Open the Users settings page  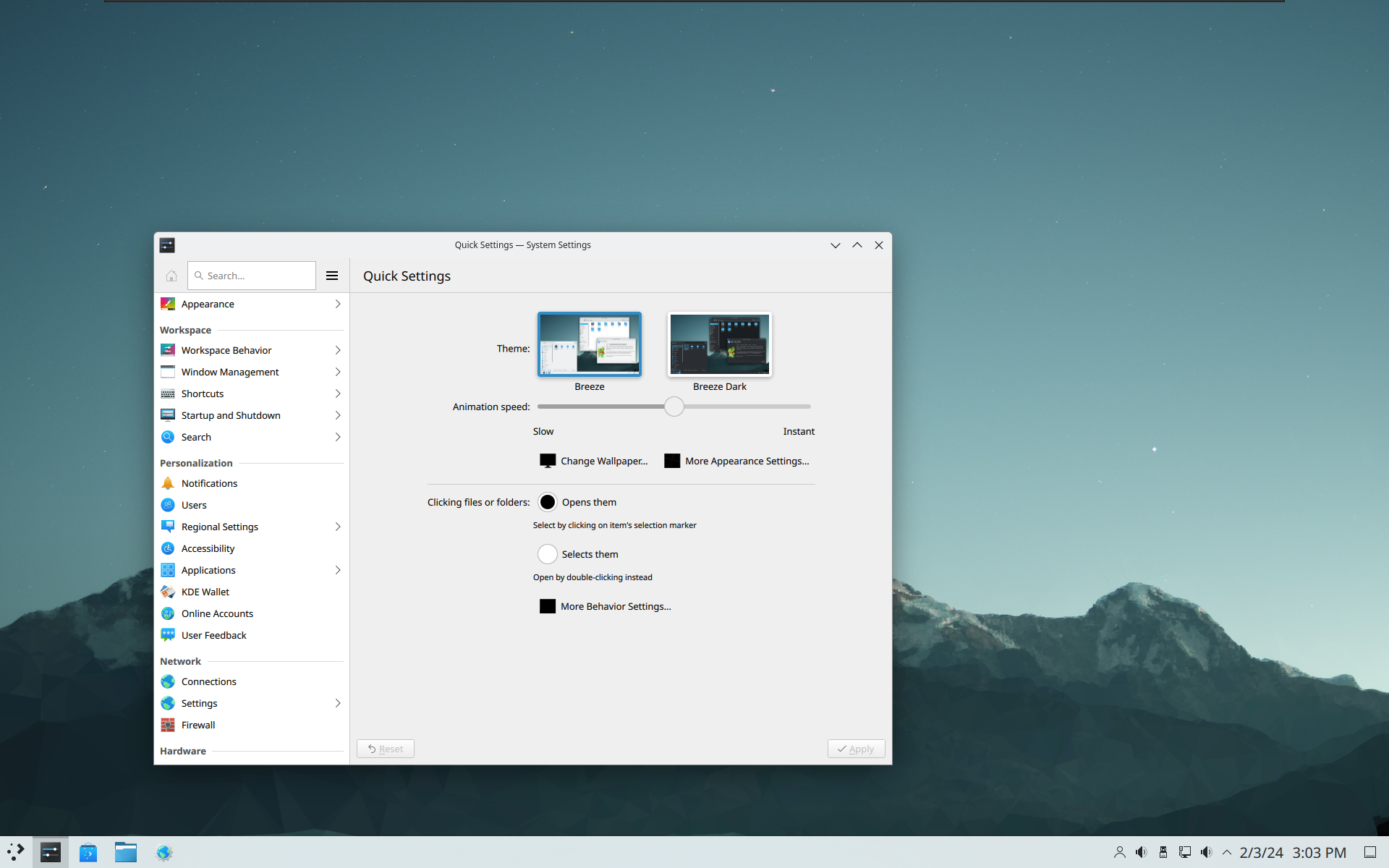(252, 505)
